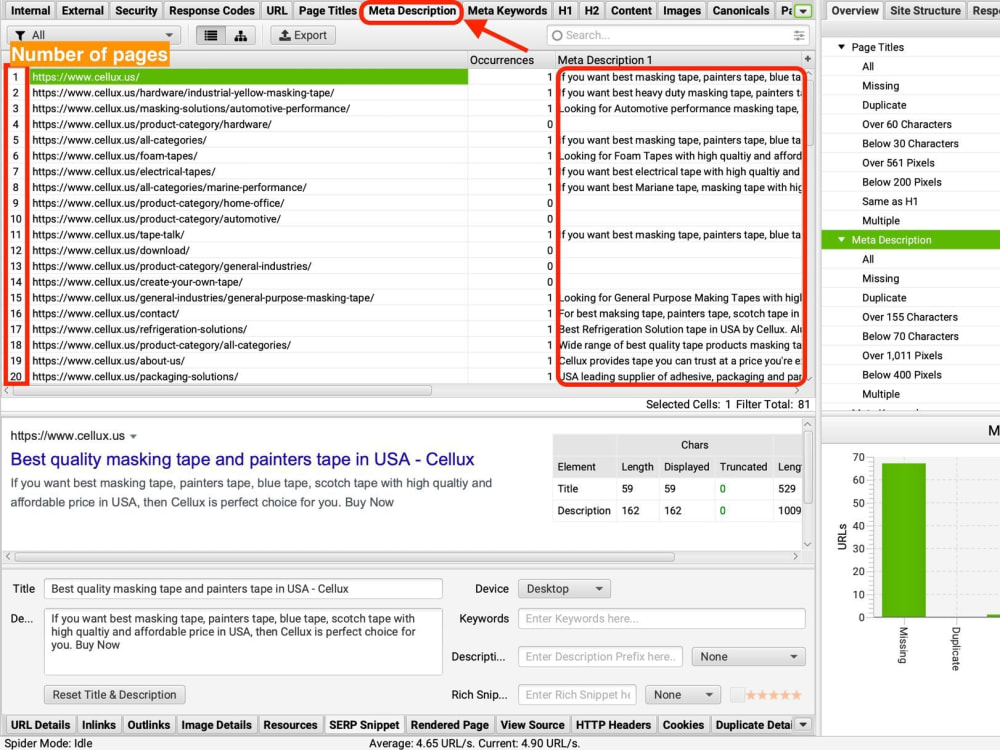Click in the Description text area

tap(243, 641)
